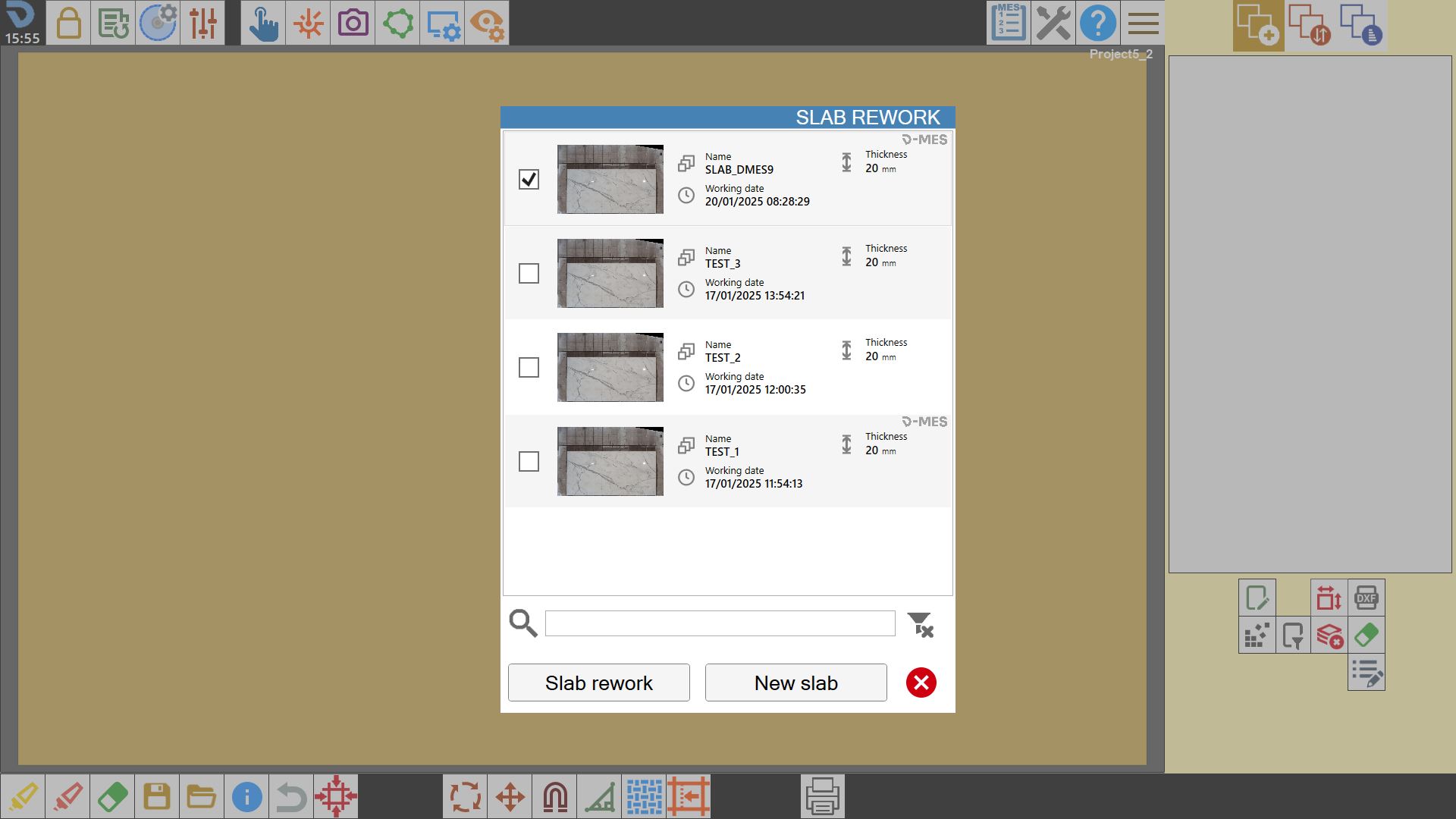Click the rotate arrows icon

466,796
